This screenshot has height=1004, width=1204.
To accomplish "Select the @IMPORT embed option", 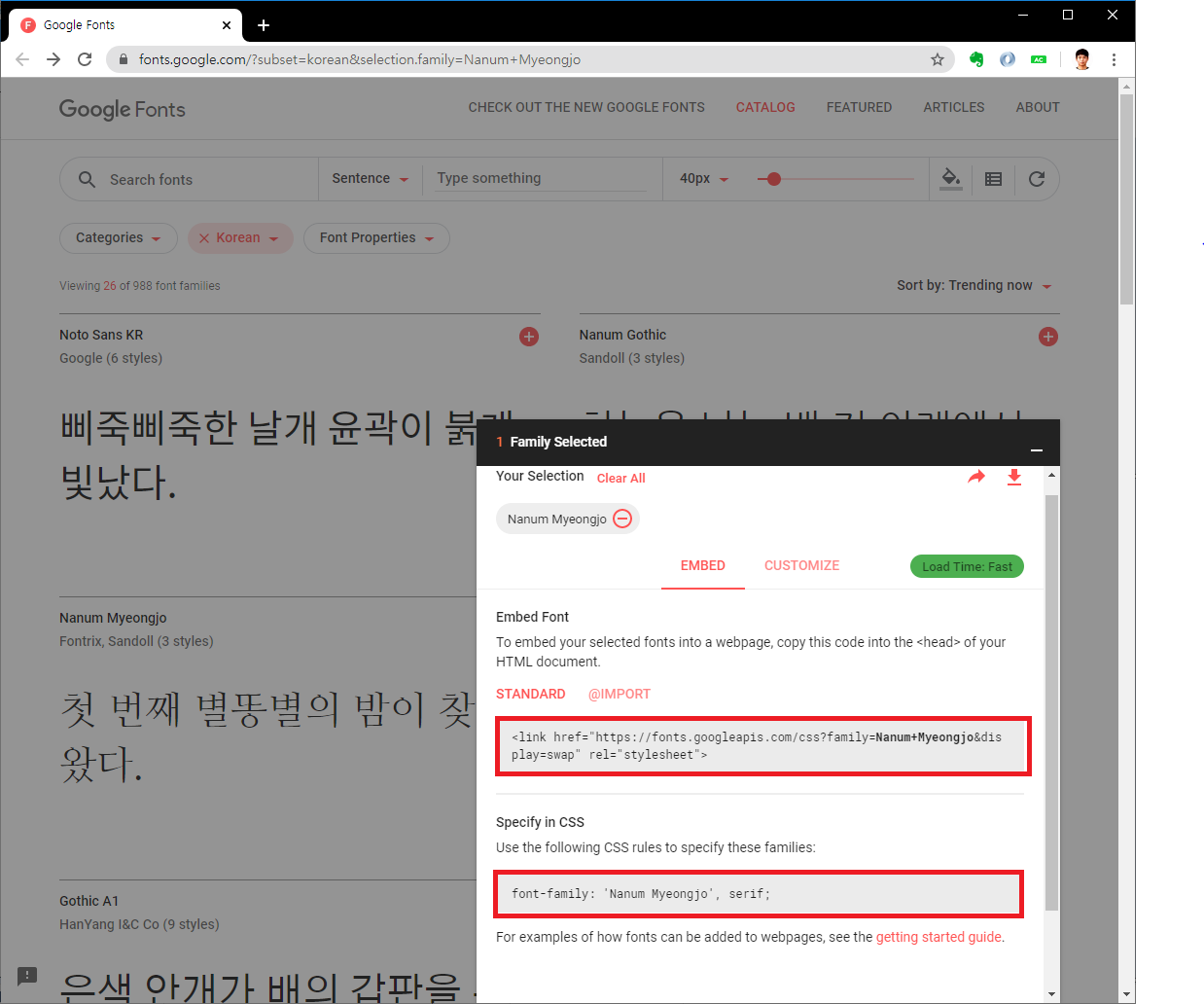I will (620, 694).
